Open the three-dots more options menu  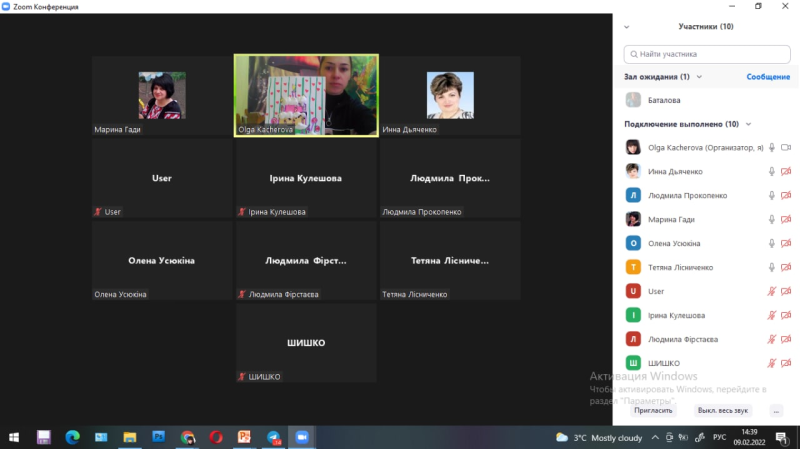pos(776,410)
